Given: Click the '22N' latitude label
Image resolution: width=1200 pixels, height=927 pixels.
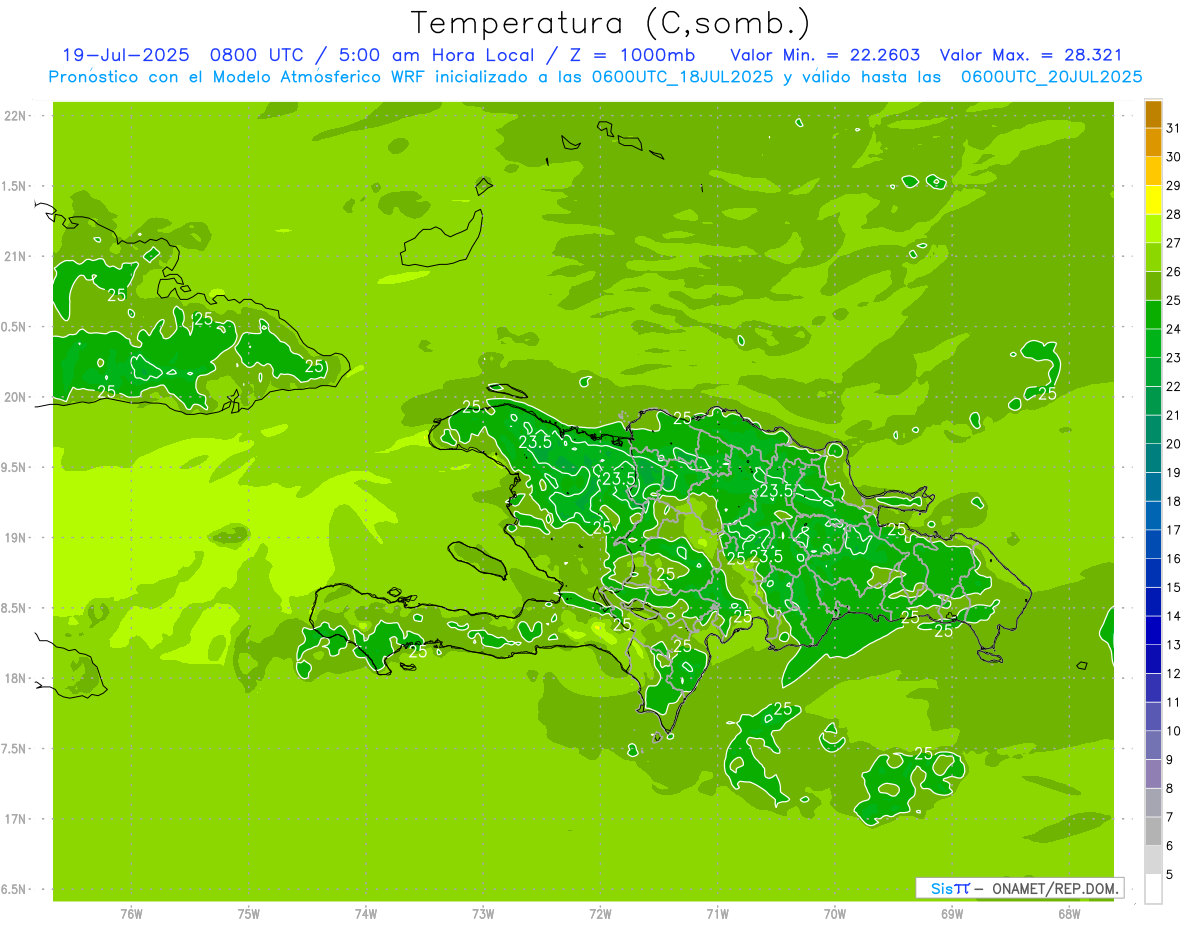Looking at the screenshot, I should 17,116.
